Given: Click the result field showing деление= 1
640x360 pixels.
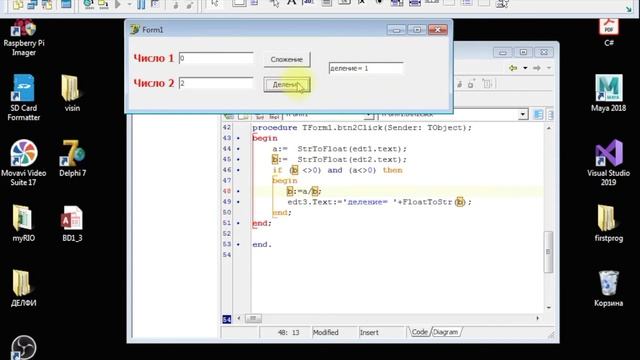Looking at the screenshot, I should (x=366, y=68).
